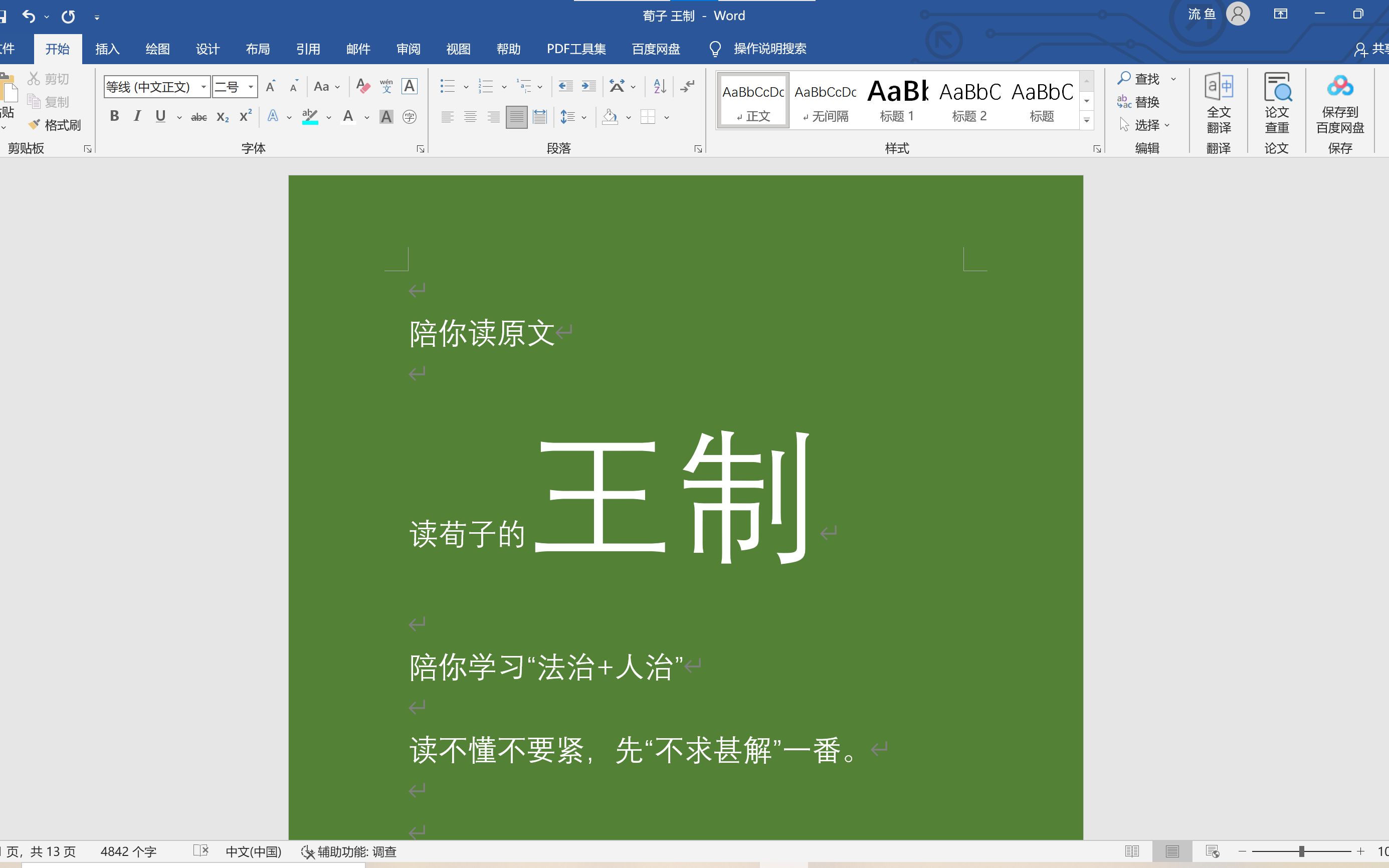Select Align Left

click(447, 117)
